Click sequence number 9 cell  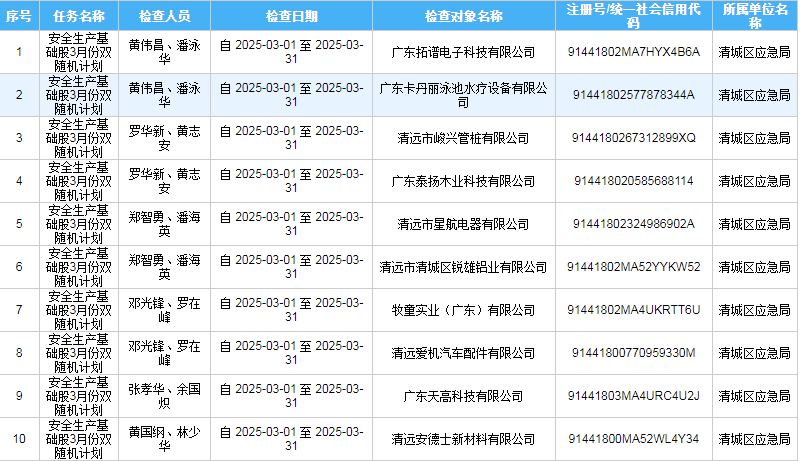pyautogui.click(x=19, y=396)
